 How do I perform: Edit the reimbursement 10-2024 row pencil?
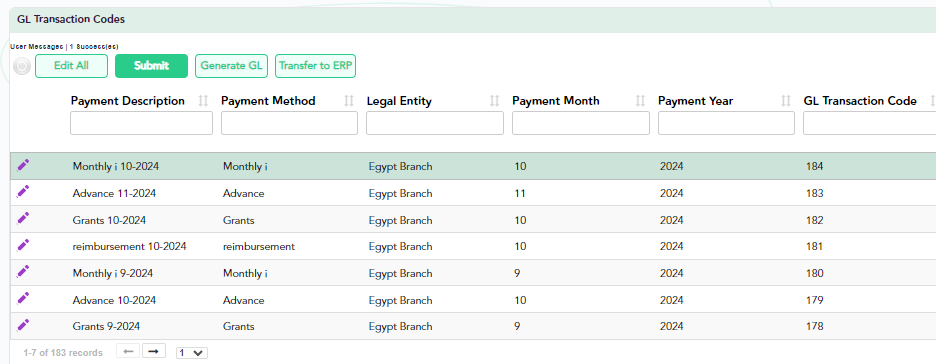pyautogui.click(x=23, y=245)
